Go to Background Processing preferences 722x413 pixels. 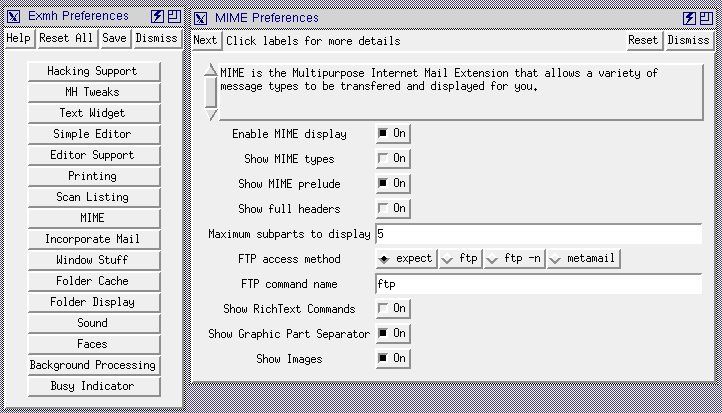[92, 366]
